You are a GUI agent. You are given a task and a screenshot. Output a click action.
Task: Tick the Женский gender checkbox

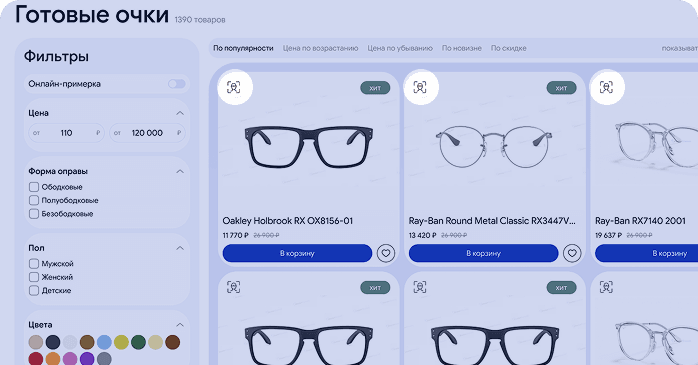34,277
